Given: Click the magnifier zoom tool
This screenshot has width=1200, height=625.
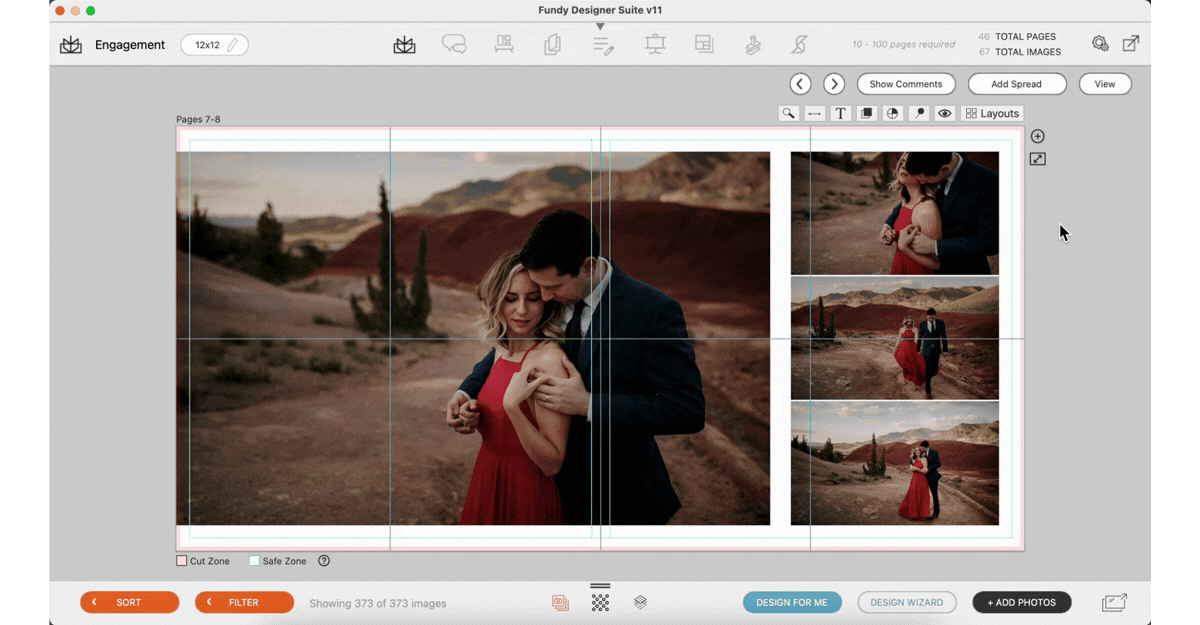Looking at the screenshot, I should [x=789, y=114].
